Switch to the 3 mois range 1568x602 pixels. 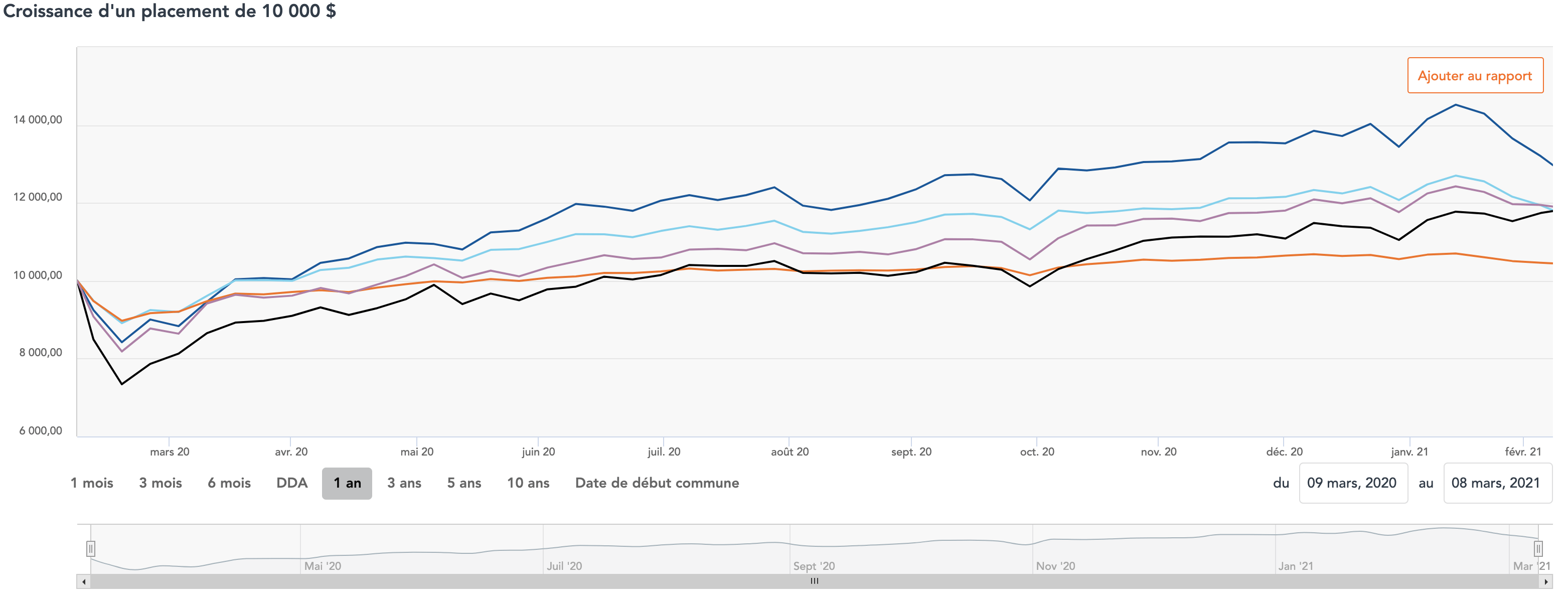pos(160,483)
